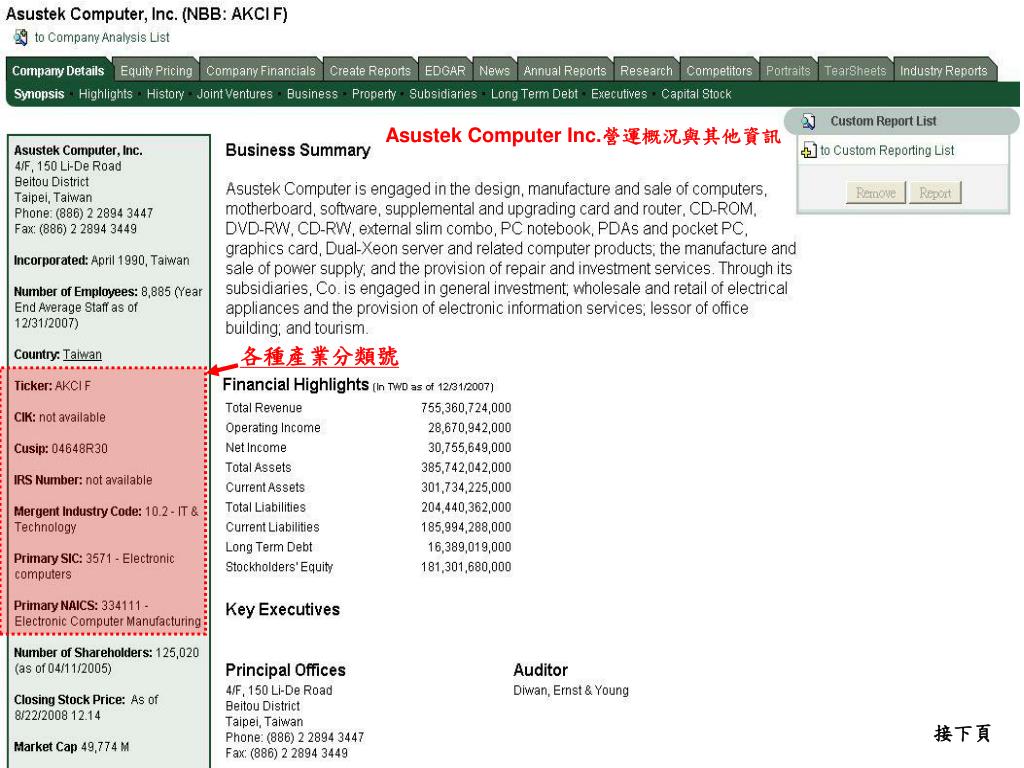Click the Stockholders' Equity value 181,301,680,000
Screen dimensions: 1024x768
click(466, 568)
